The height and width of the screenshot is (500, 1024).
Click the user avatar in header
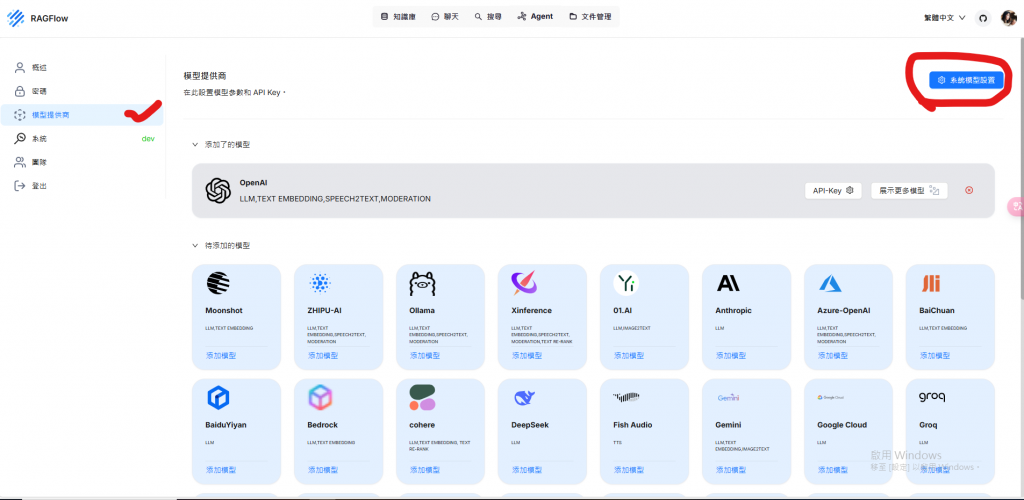click(1008, 18)
